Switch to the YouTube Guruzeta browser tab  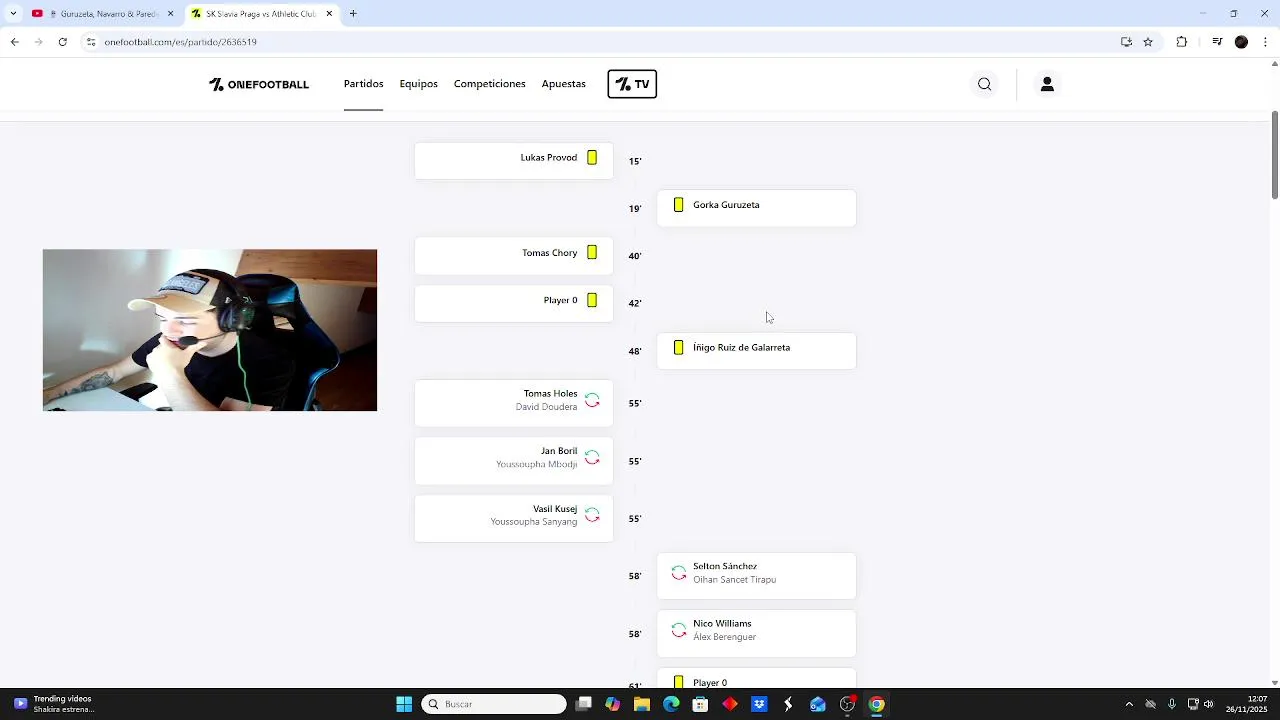(x=103, y=14)
